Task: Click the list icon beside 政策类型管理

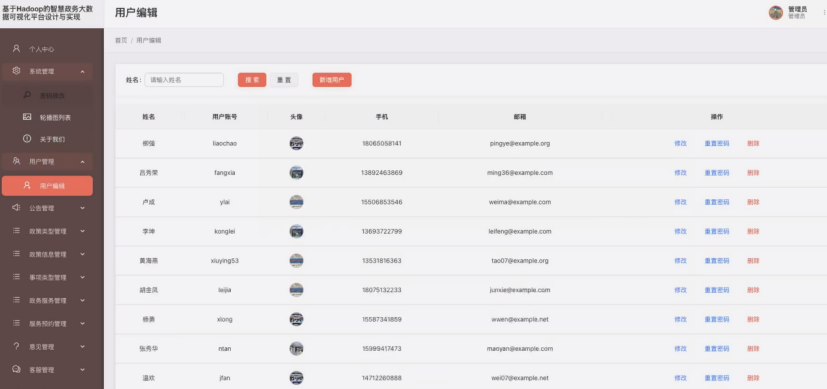Action: pos(16,231)
